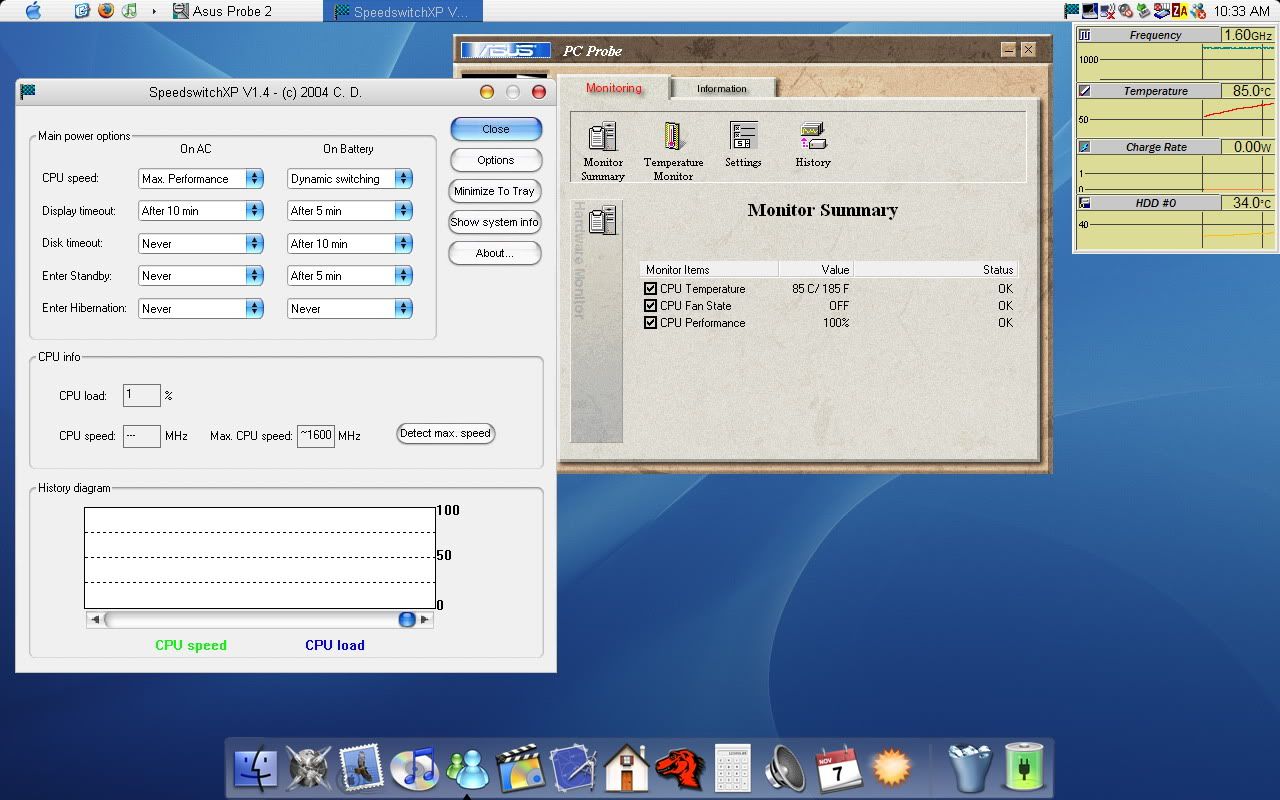Screen dimensions: 1280x800
Task: Open the Settings icon in PC Probe
Action: pos(743,137)
